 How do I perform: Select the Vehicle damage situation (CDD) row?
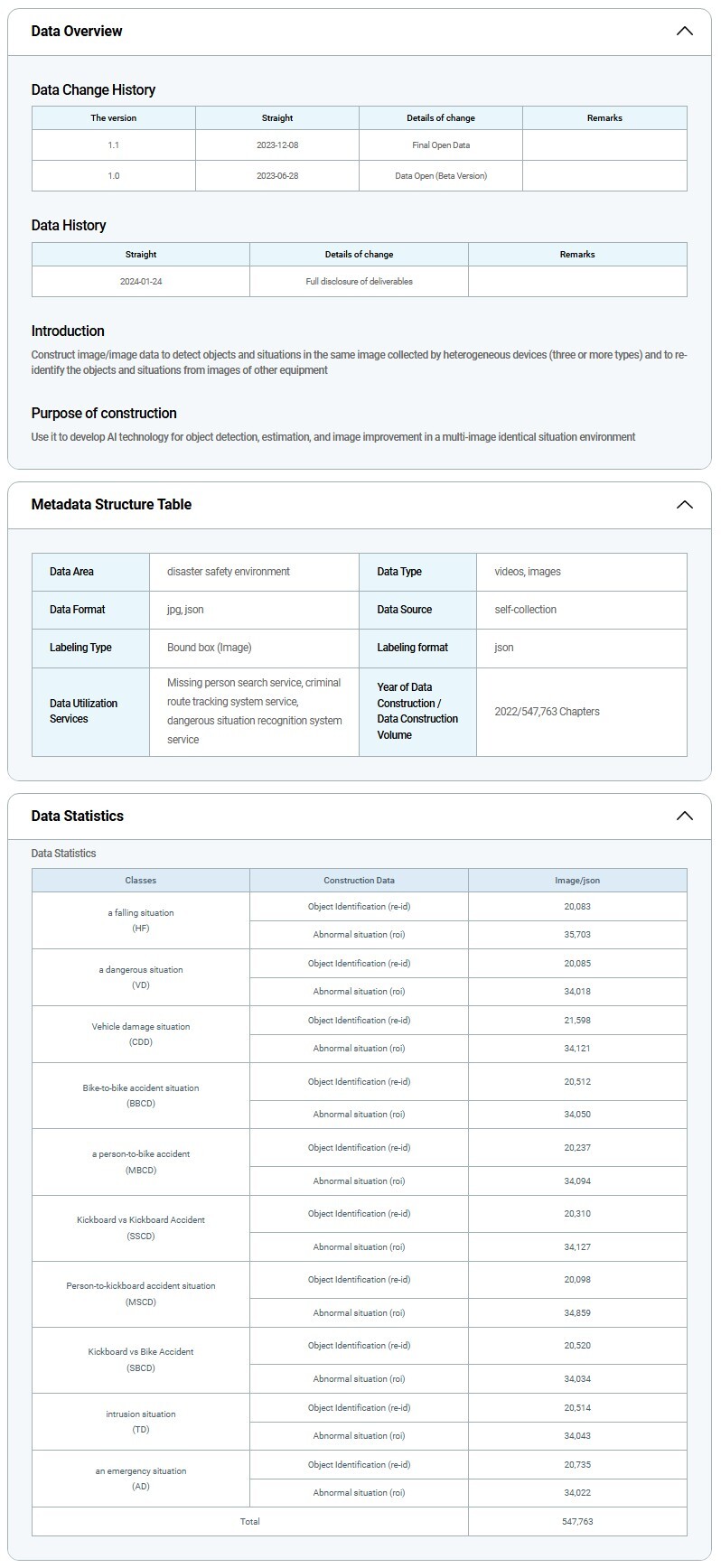tap(141, 1034)
